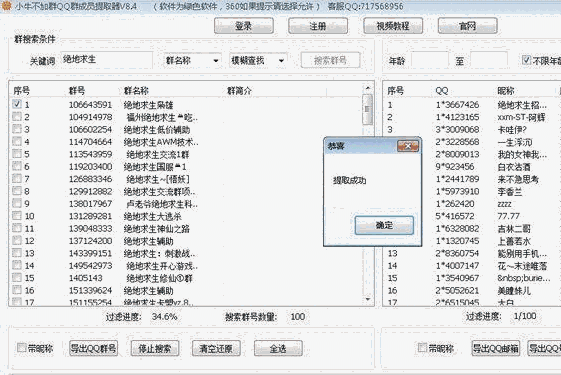Viewport: 561px width, 375px height.
Task: Close the 恭喜 popup dialog
Action: tap(408, 146)
